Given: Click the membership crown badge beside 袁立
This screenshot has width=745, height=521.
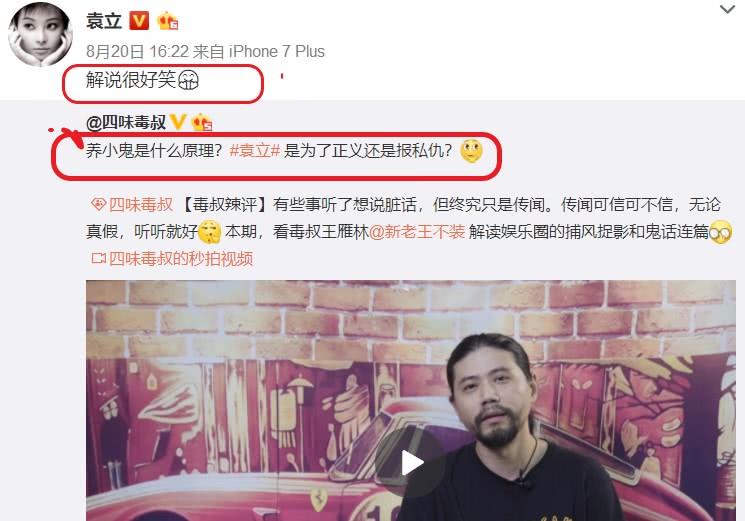Looking at the screenshot, I should pyautogui.click(x=168, y=21).
